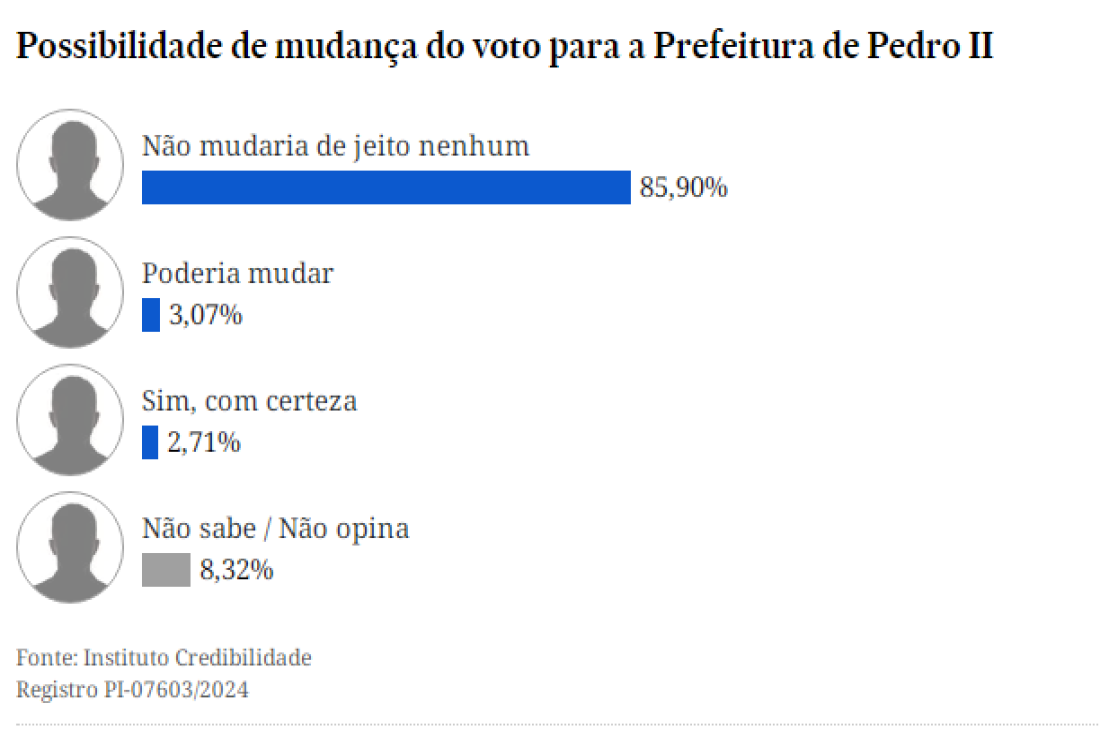Click the blue 85,90% bar

386,187
